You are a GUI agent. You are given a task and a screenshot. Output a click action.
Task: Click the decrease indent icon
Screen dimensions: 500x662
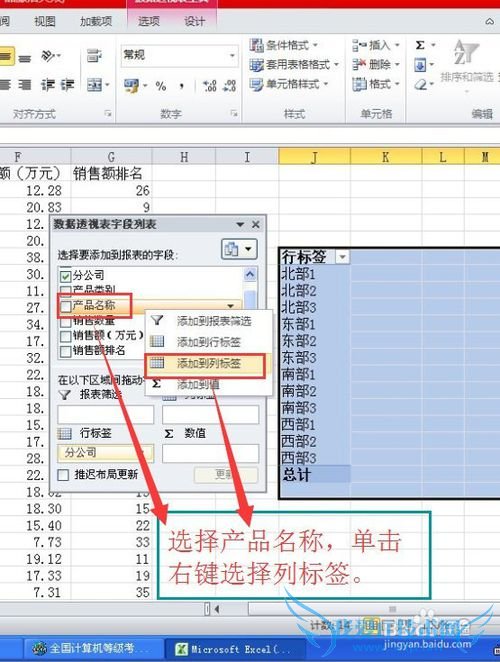[47, 85]
